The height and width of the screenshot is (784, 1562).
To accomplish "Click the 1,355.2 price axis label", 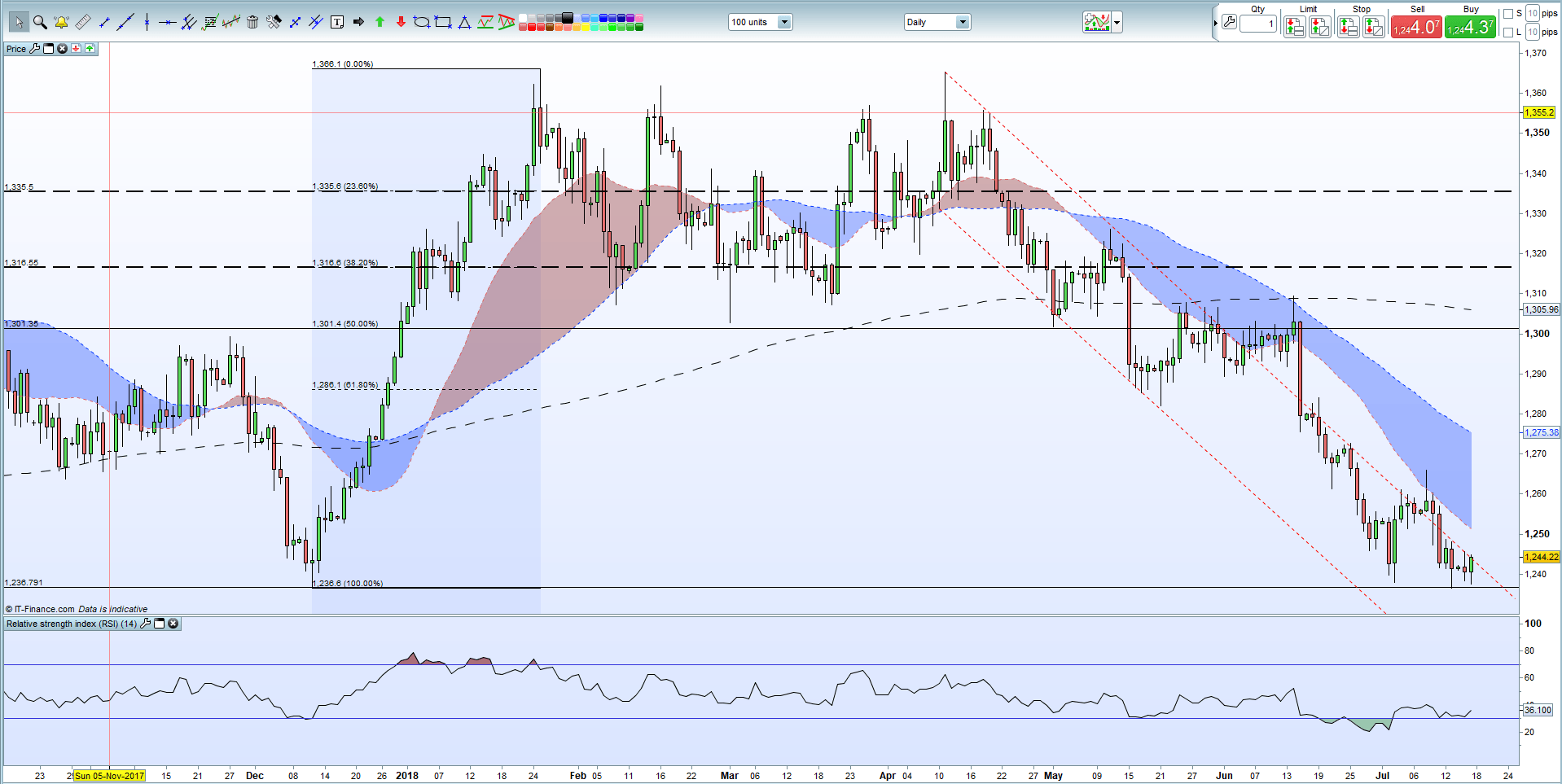I will pos(1539,112).
